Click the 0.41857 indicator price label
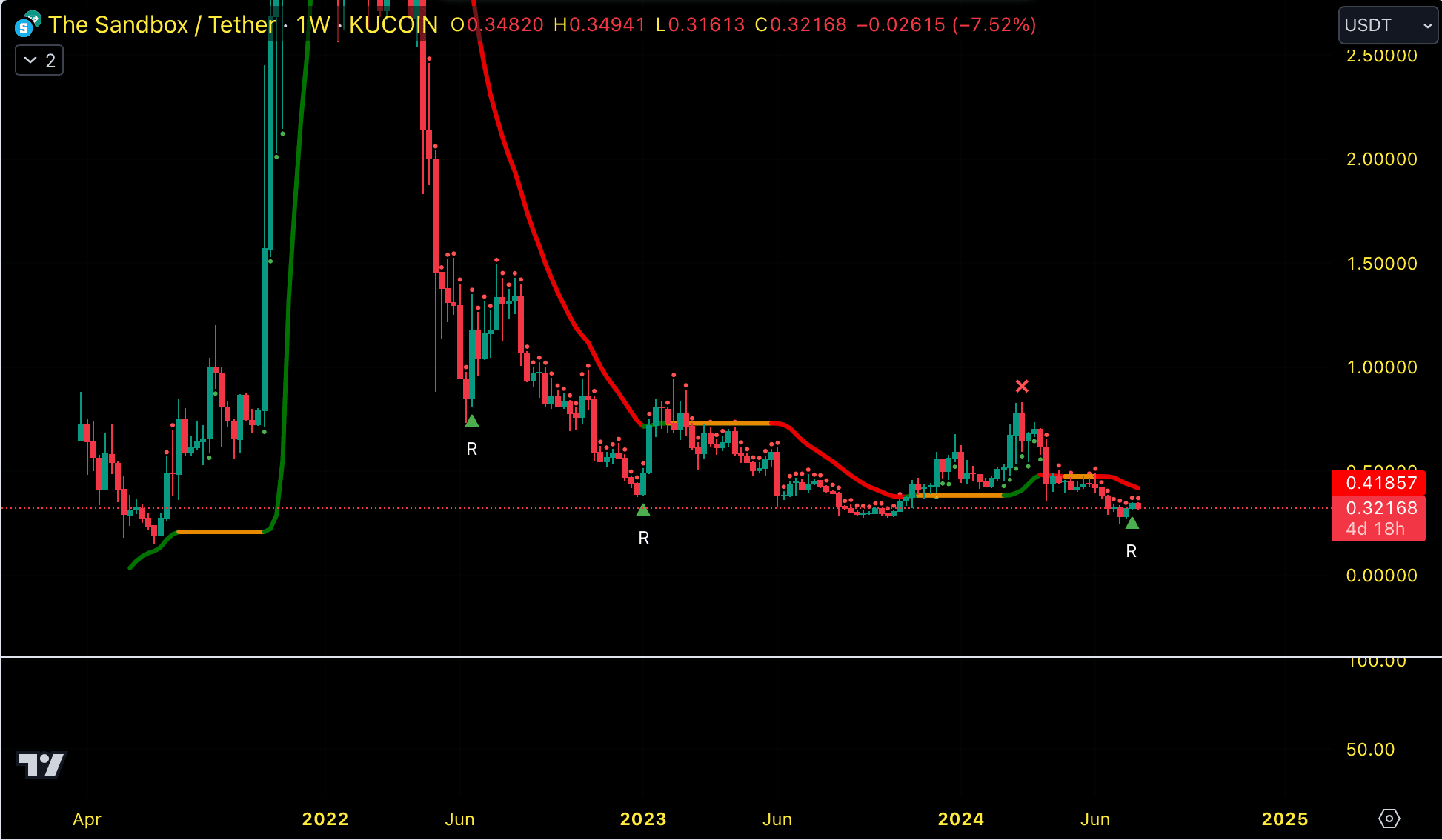This screenshot has width=1442, height=840. (x=1378, y=483)
